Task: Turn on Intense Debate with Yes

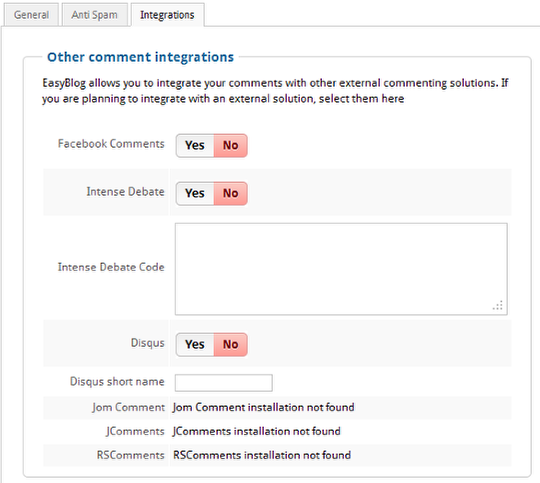Action: tap(195, 193)
